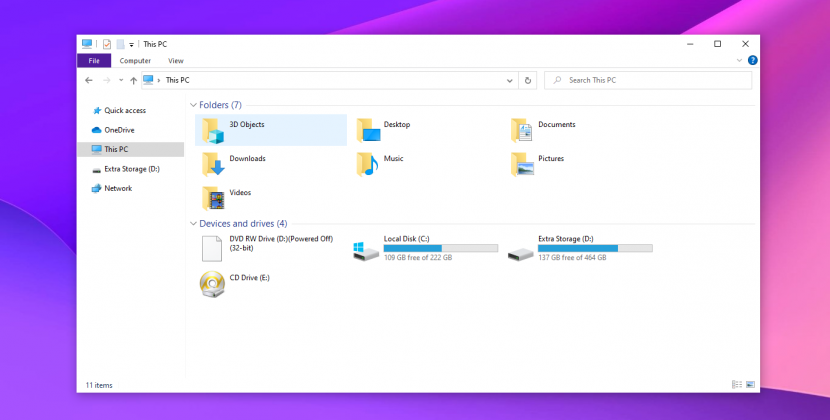Collapse the Folders (7) group

tap(193, 105)
